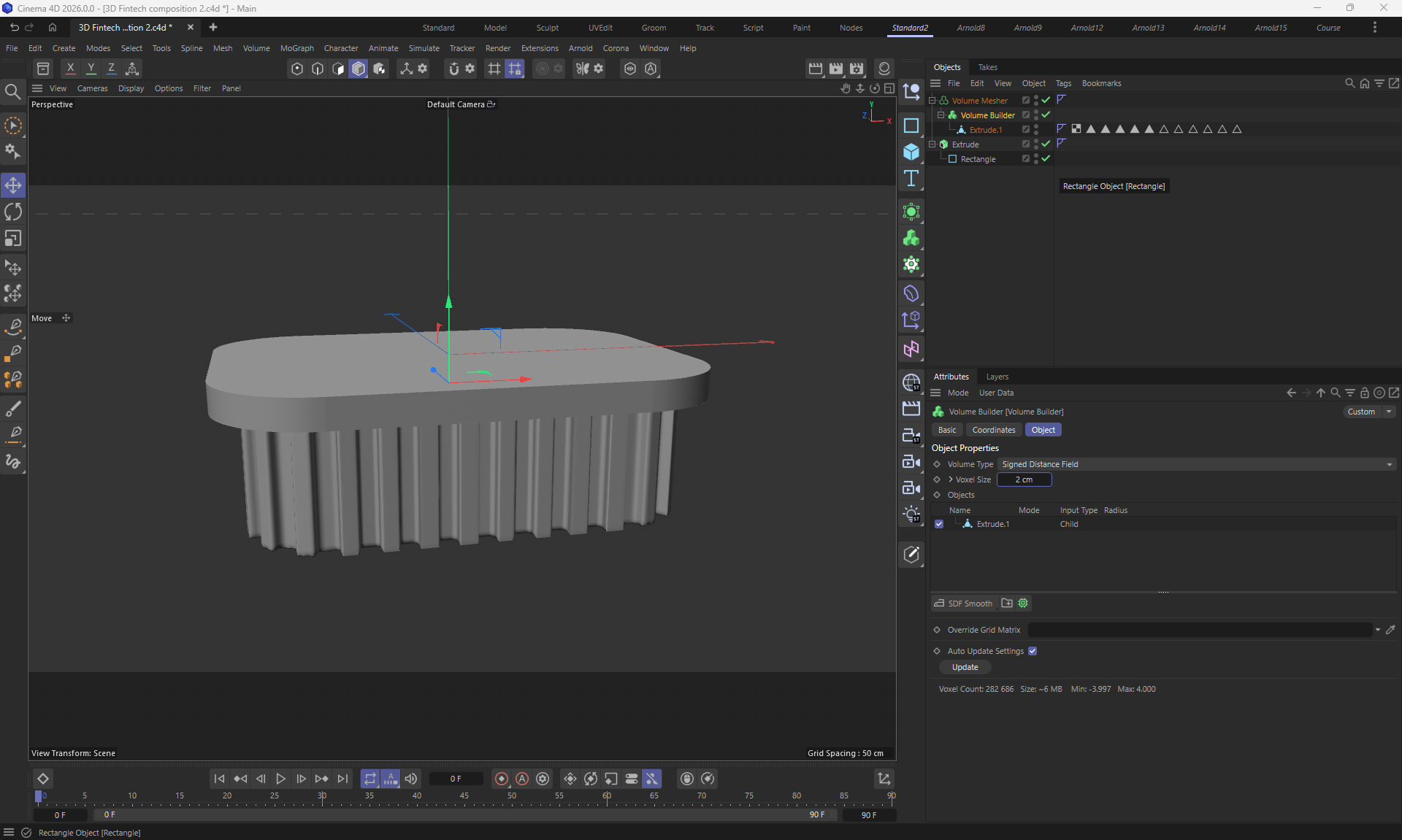Click the Record Active Objects button

pyautogui.click(x=502, y=779)
